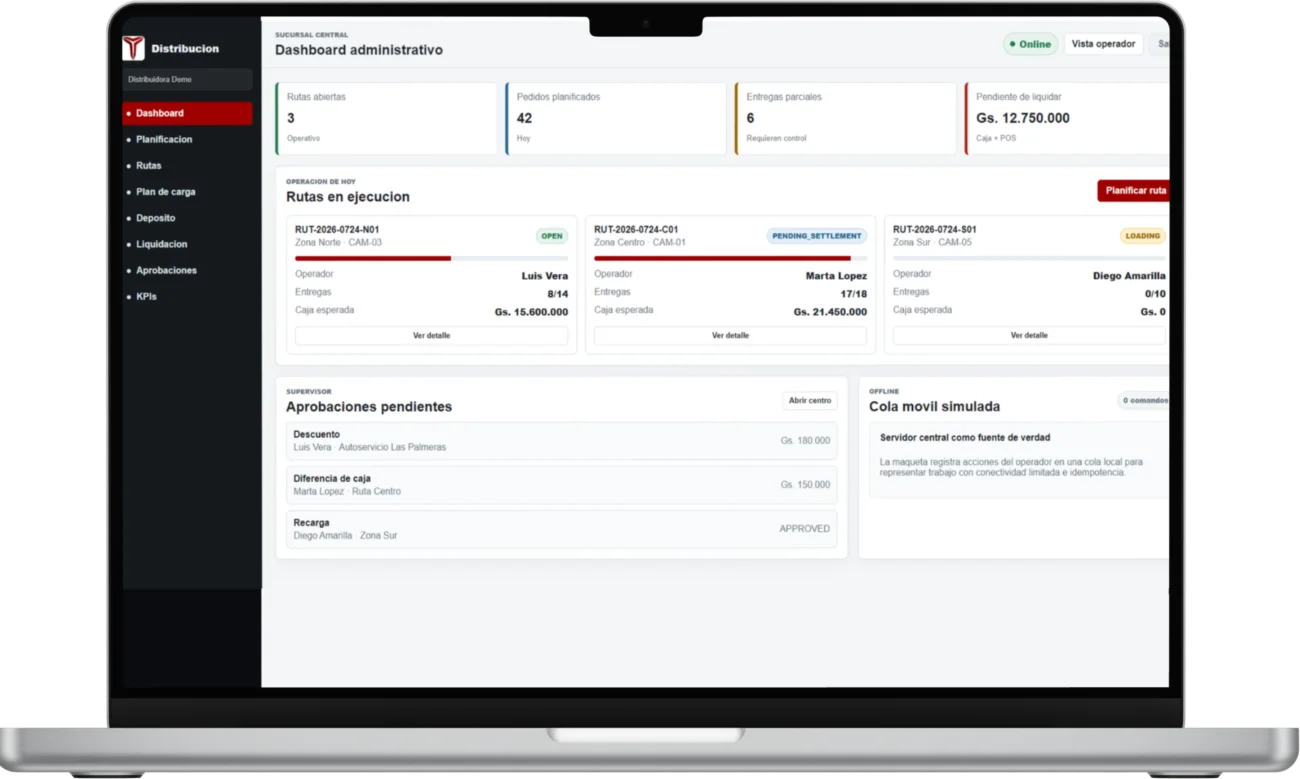
Task: Click the PENDING_SETTLEMENT status badge
Action: [x=817, y=236]
